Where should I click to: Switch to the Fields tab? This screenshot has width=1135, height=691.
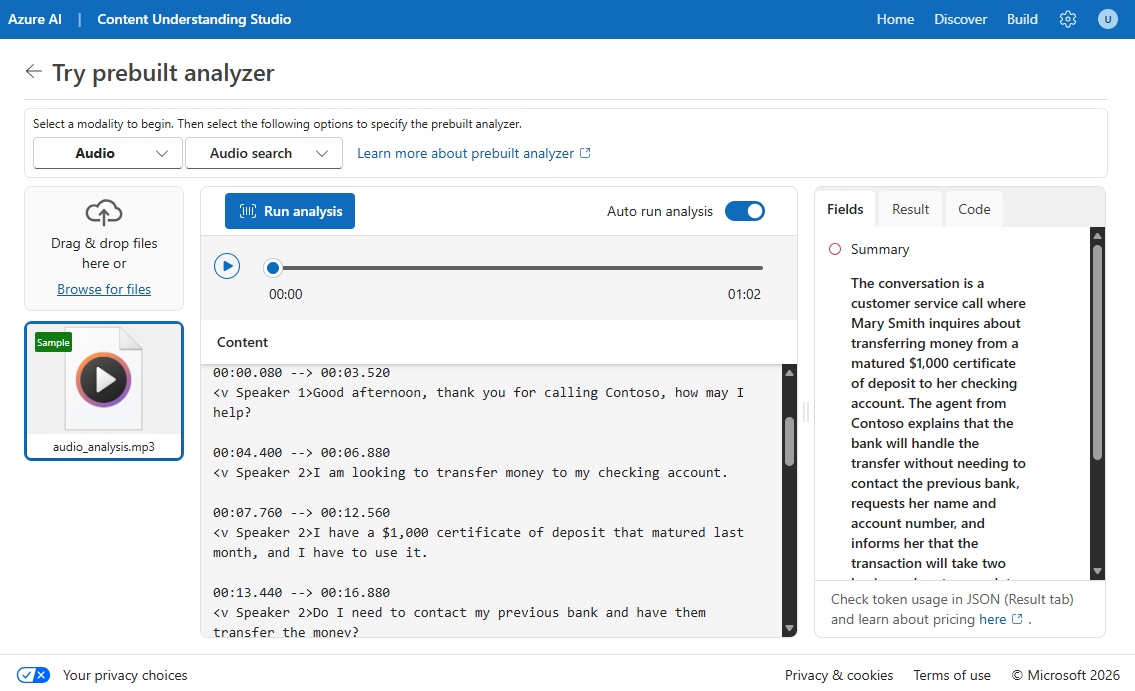[x=845, y=209]
